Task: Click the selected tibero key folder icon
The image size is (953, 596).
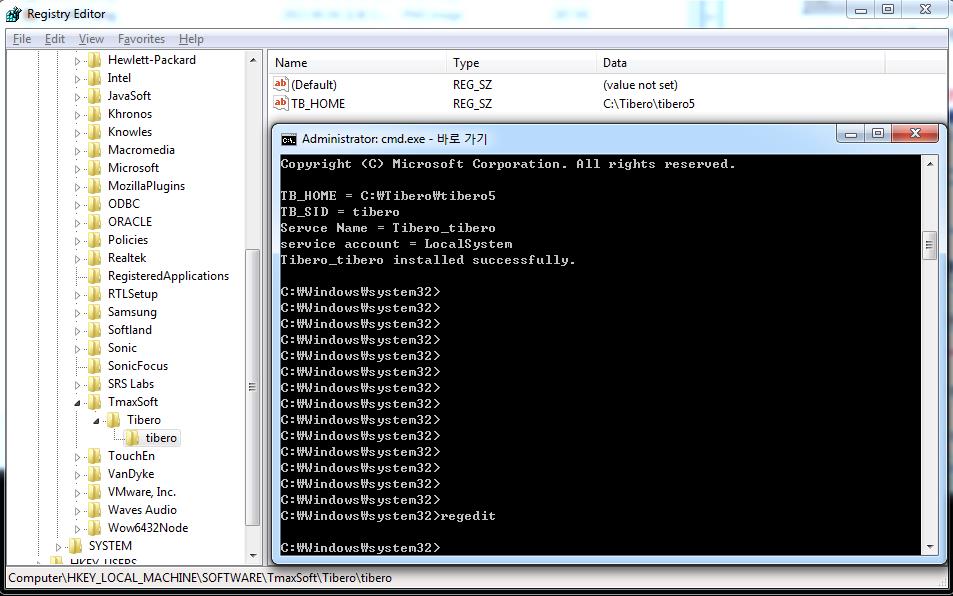Action: coord(132,438)
